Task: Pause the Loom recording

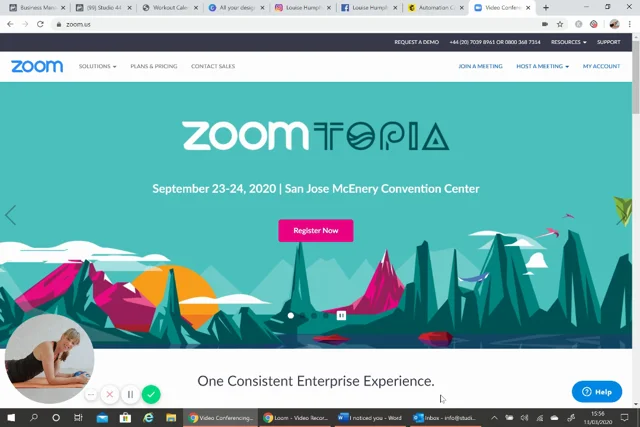Action: click(130, 394)
